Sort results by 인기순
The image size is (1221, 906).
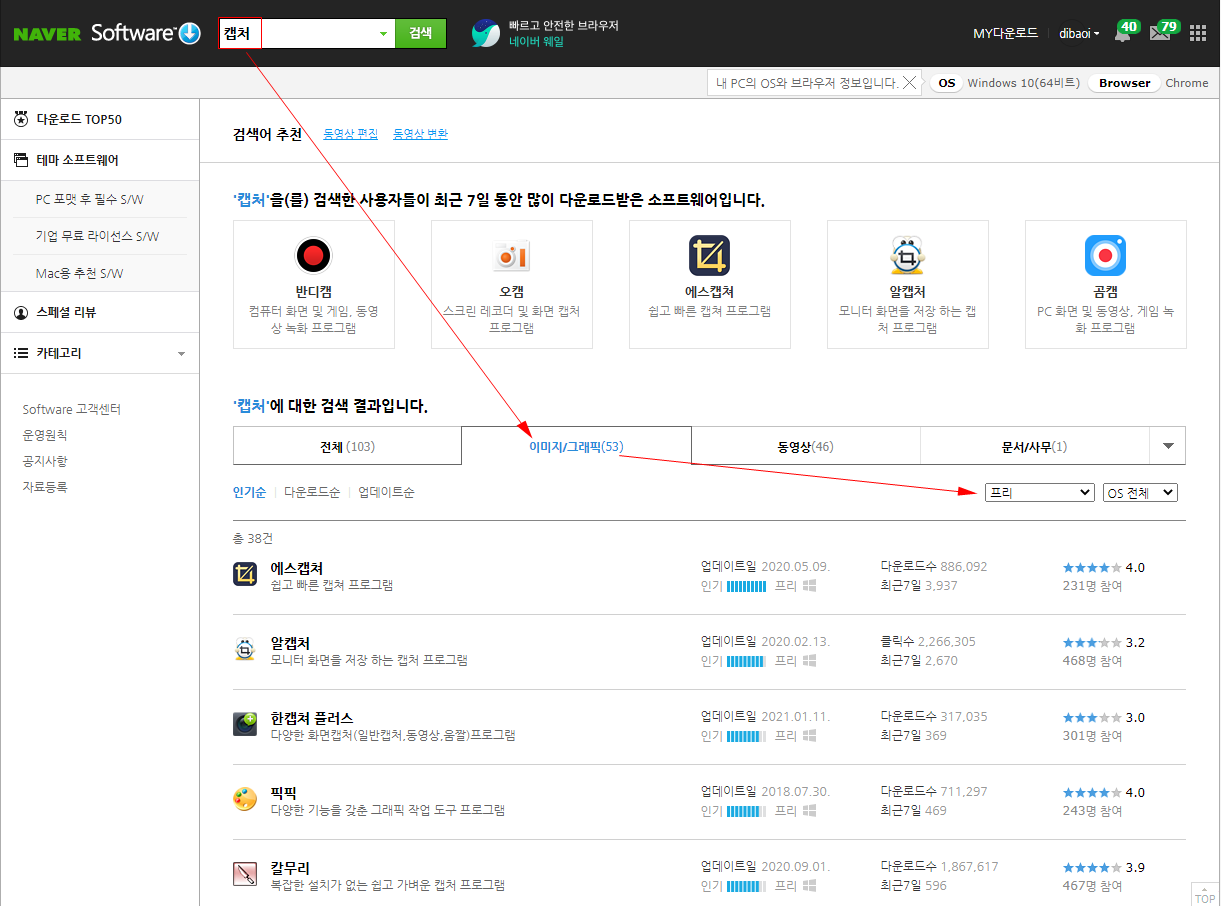pos(249,492)
